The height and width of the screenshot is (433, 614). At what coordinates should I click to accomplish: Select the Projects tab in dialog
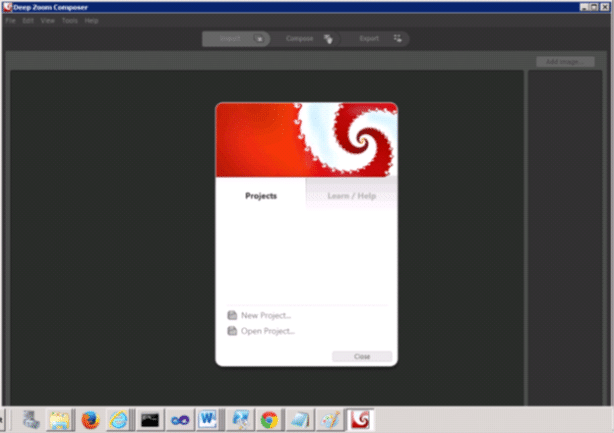[x=261, y=195]
